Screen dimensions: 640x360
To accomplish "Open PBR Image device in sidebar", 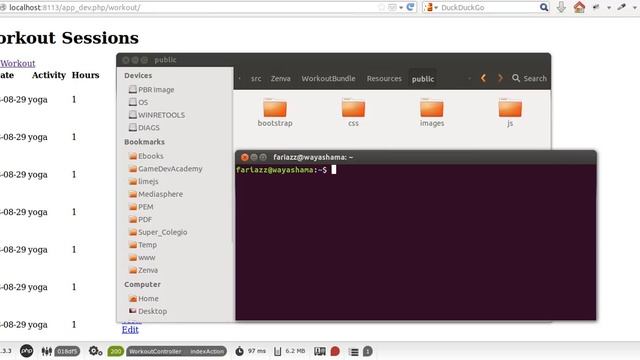I will tap(151, 89).
